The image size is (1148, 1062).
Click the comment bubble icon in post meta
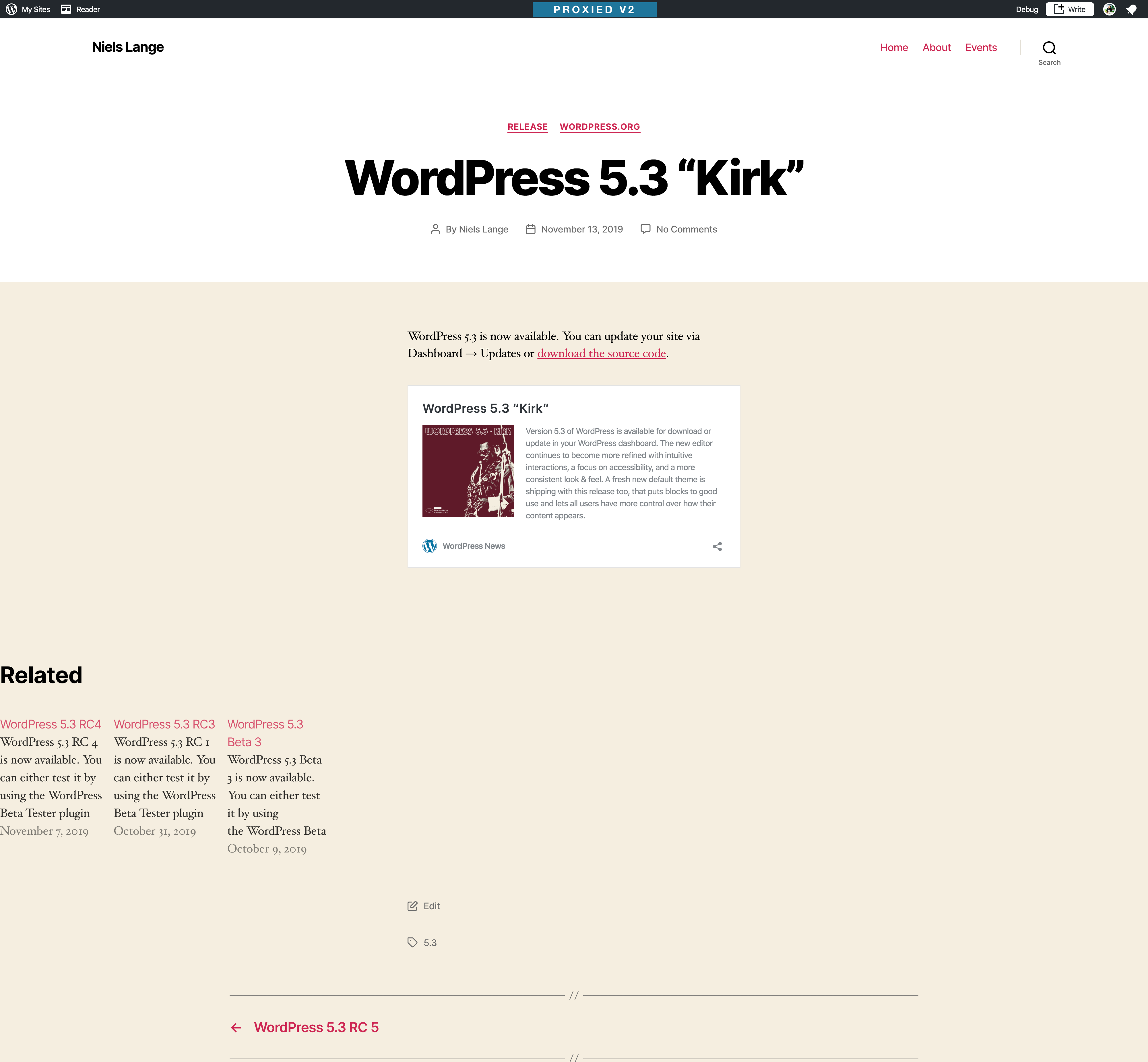point(646,229)
